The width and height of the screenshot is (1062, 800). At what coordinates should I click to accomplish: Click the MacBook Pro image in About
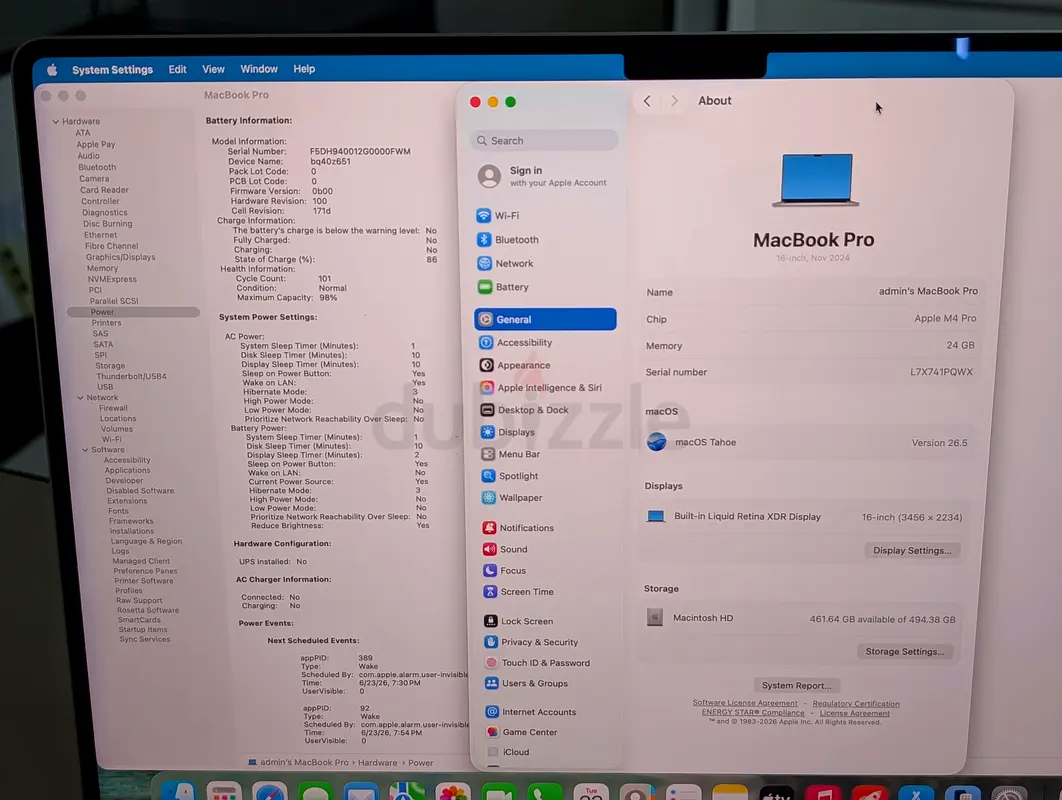tap(816, 180)
